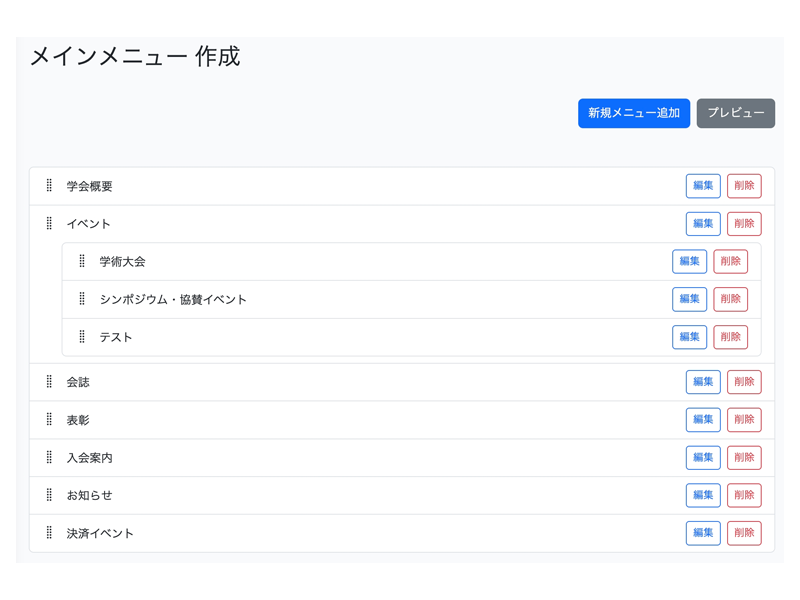Edit the 決済イベント menu item
Screen dimensions: 800x600
click(703, 533)
